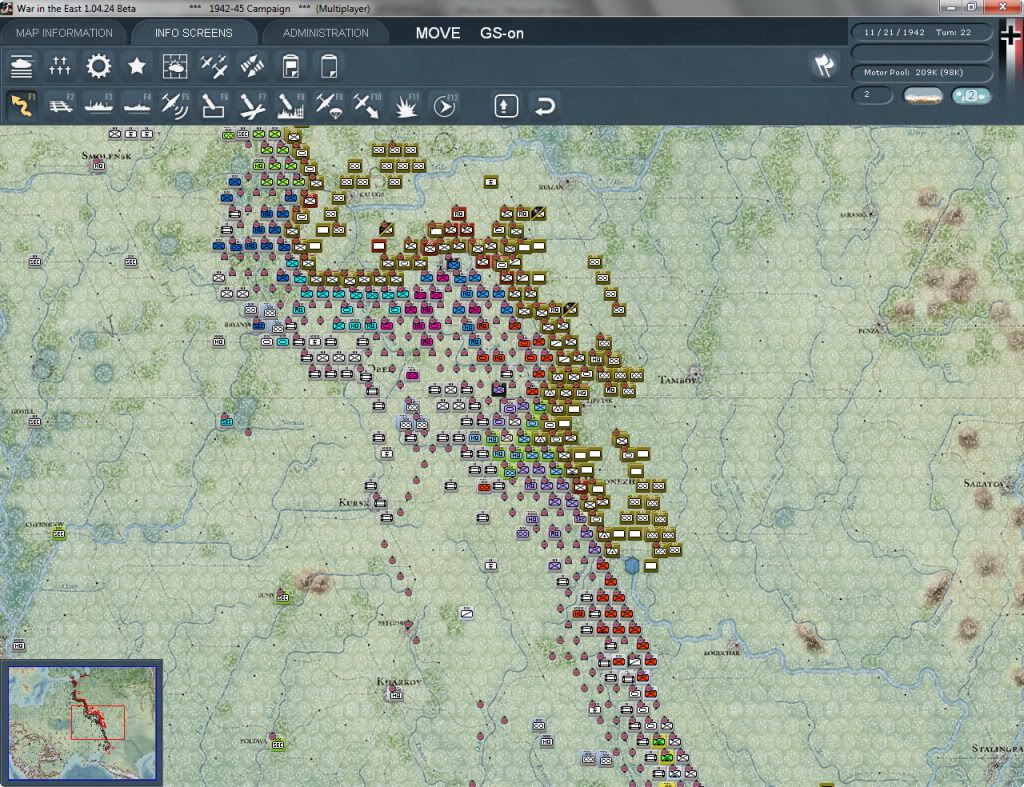
Task: Click the Motor Pool 209K (98K) field
Action: [921, 72]
